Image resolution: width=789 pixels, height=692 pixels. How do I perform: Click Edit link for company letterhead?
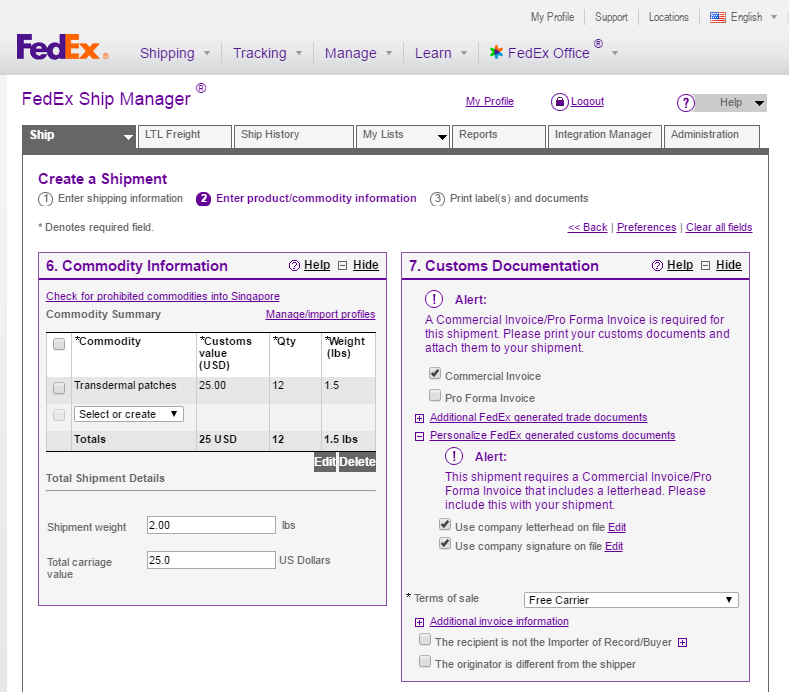(617, 527)
